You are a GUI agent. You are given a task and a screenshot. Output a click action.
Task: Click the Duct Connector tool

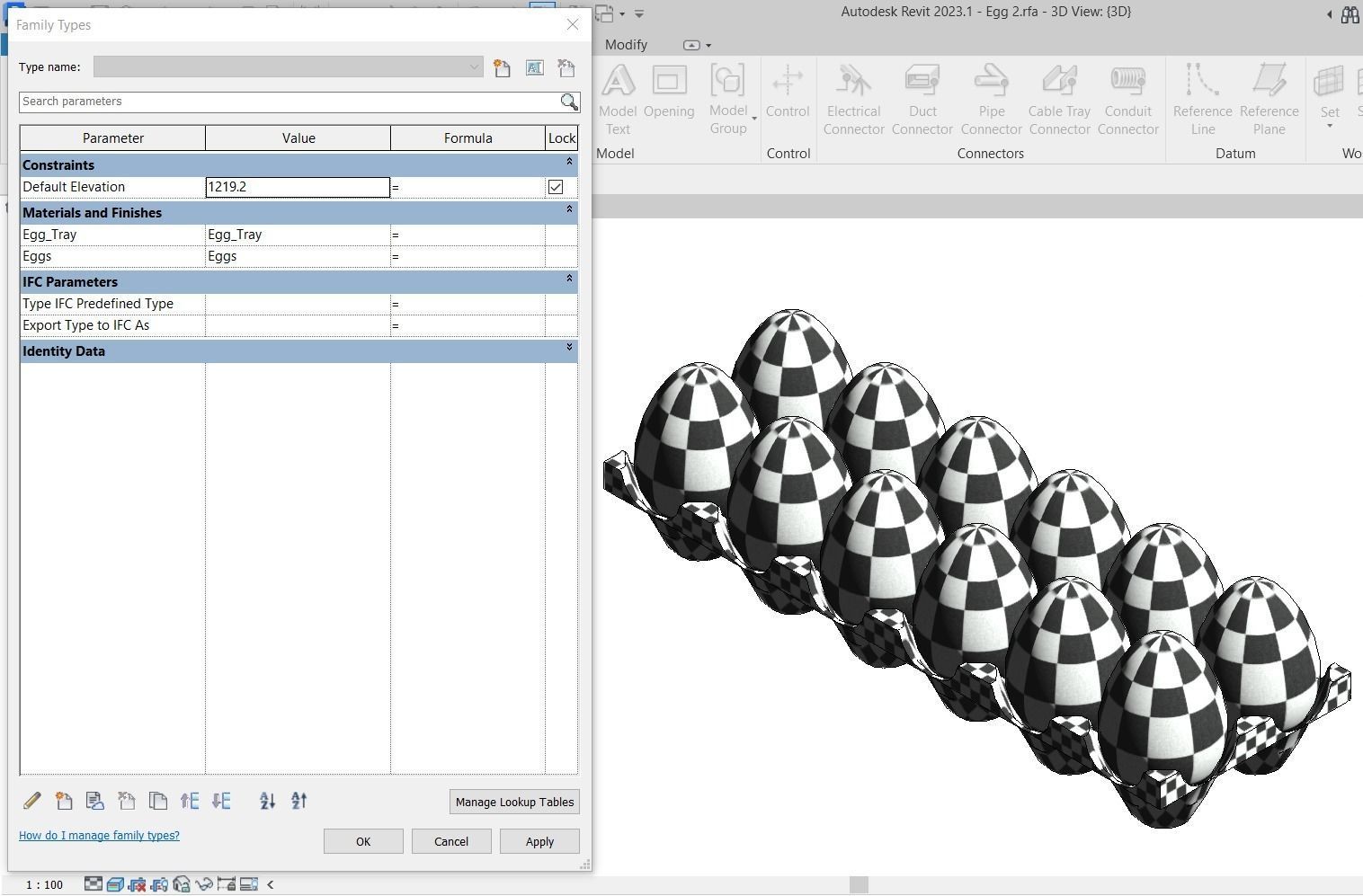(922, 100)
